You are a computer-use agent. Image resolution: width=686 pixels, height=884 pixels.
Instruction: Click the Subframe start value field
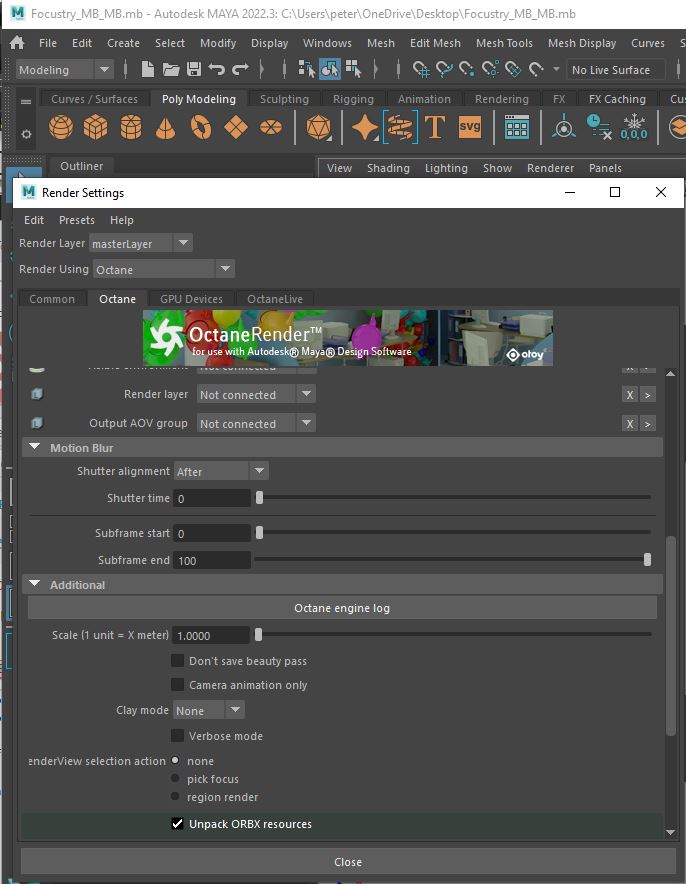[x=211, y=533]
